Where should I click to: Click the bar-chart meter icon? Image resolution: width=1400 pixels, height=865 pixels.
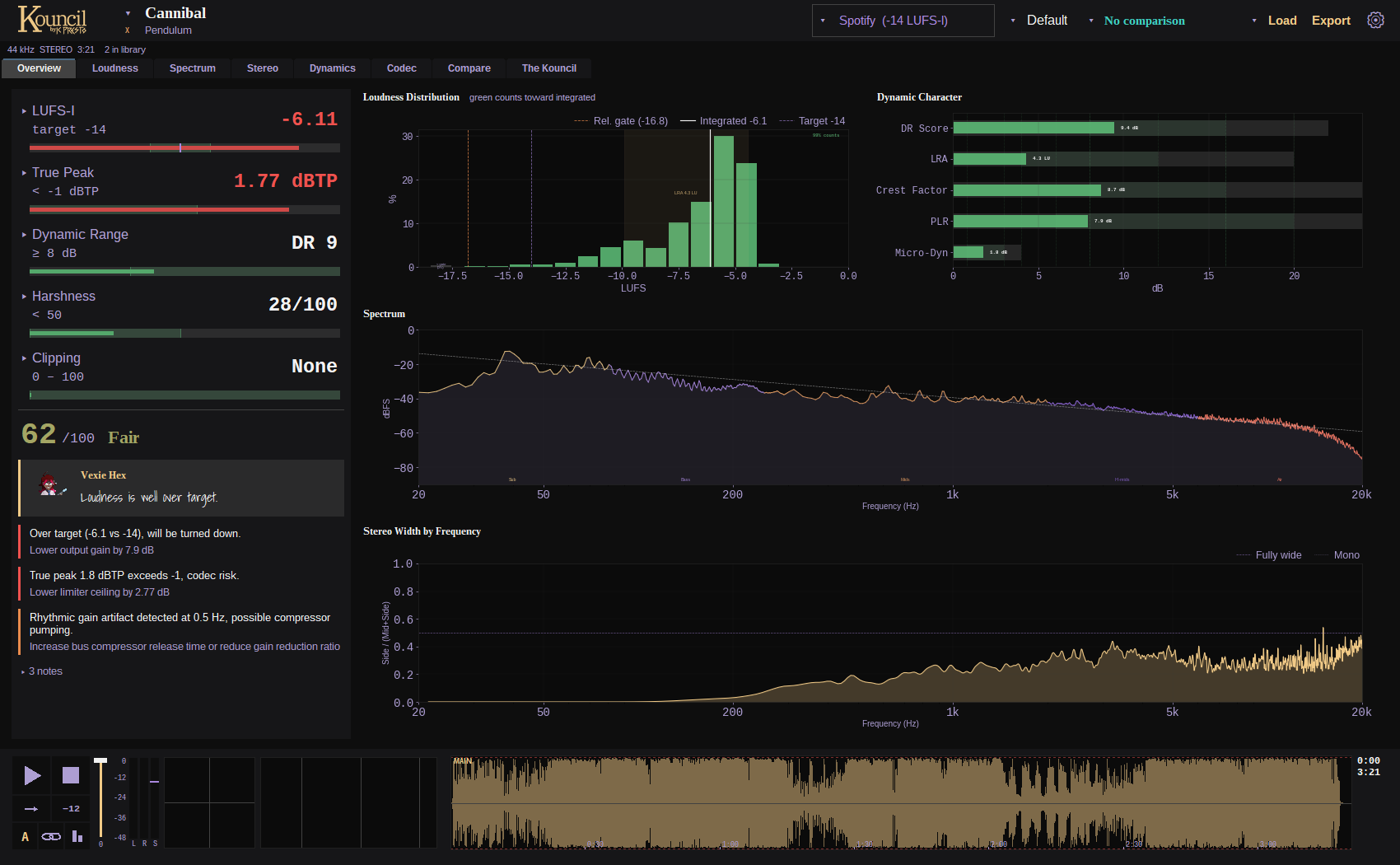(x=77, y=837)
